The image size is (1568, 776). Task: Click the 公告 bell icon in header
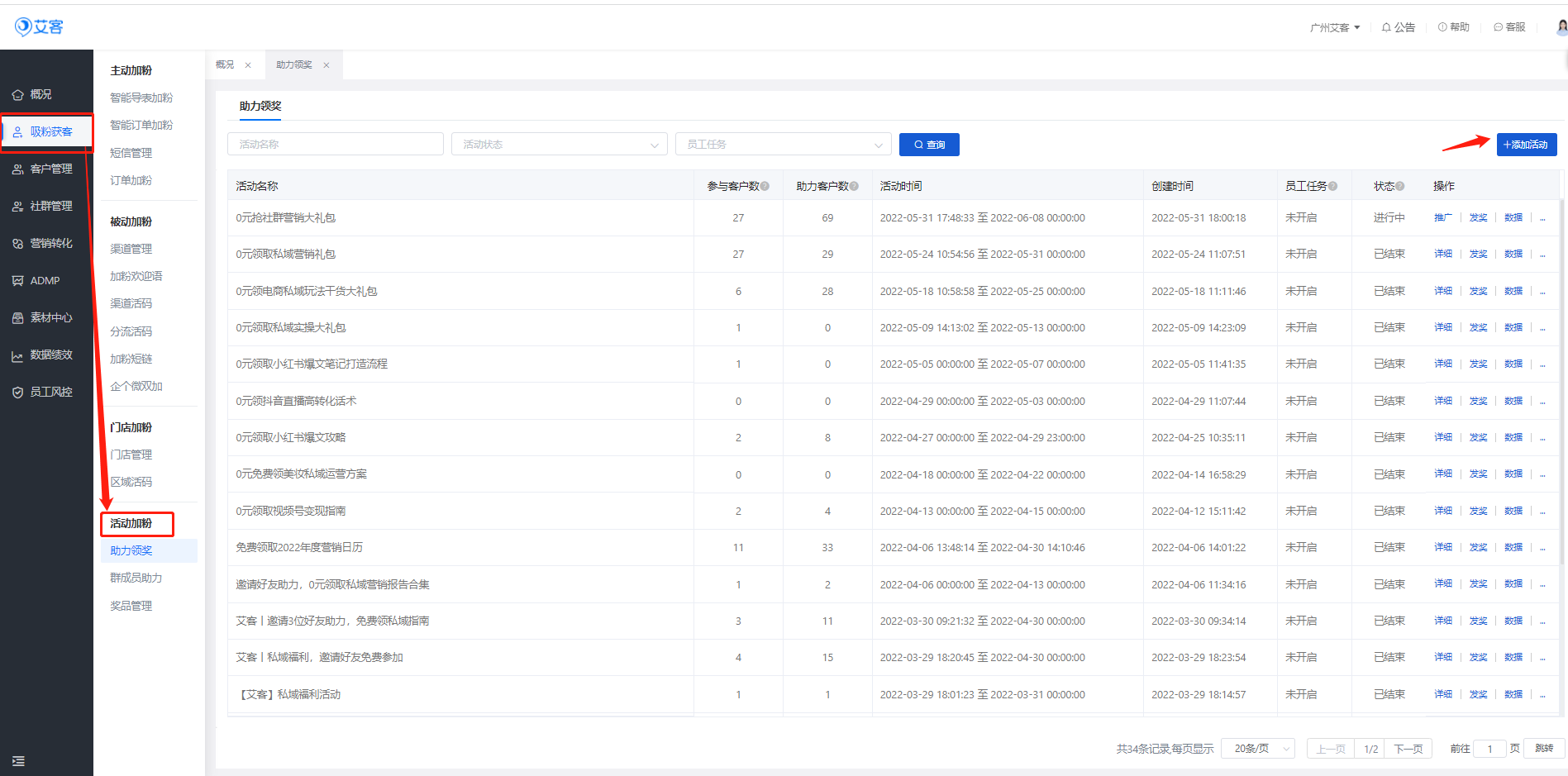click(1386, 27)
